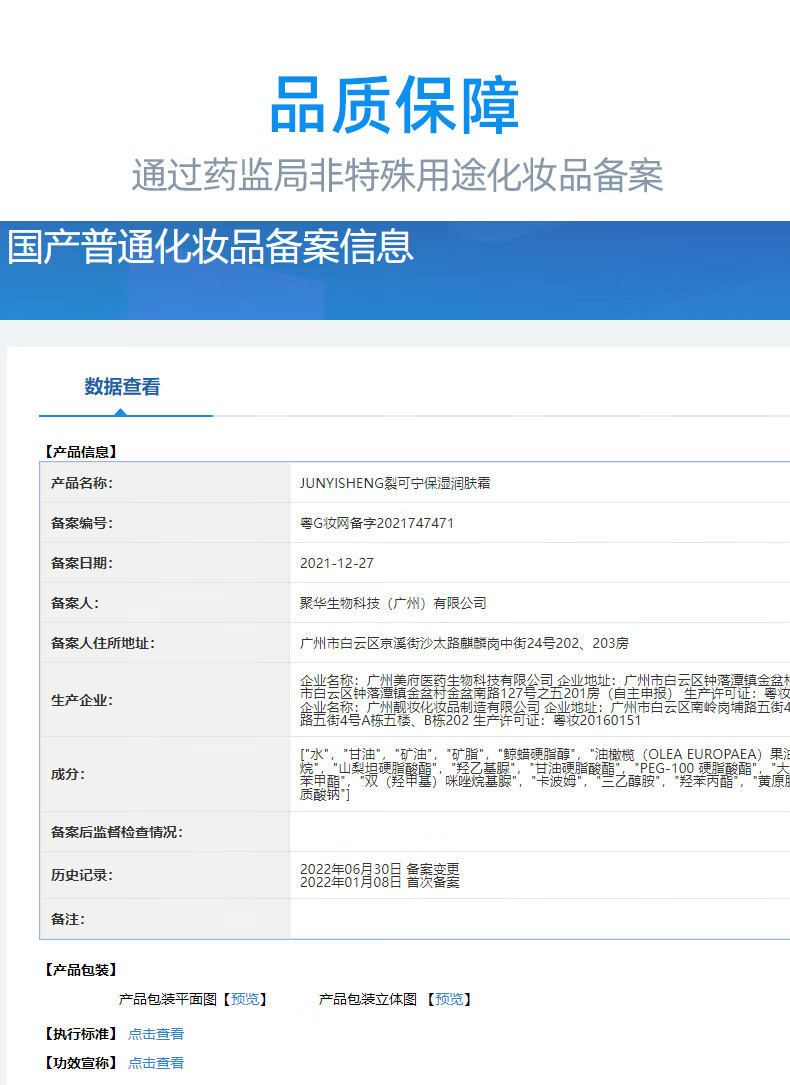Click 点击查看 next to 功效宣称
The image size is (790, 1085).
pyautogui.click(x=156, y=1063)
